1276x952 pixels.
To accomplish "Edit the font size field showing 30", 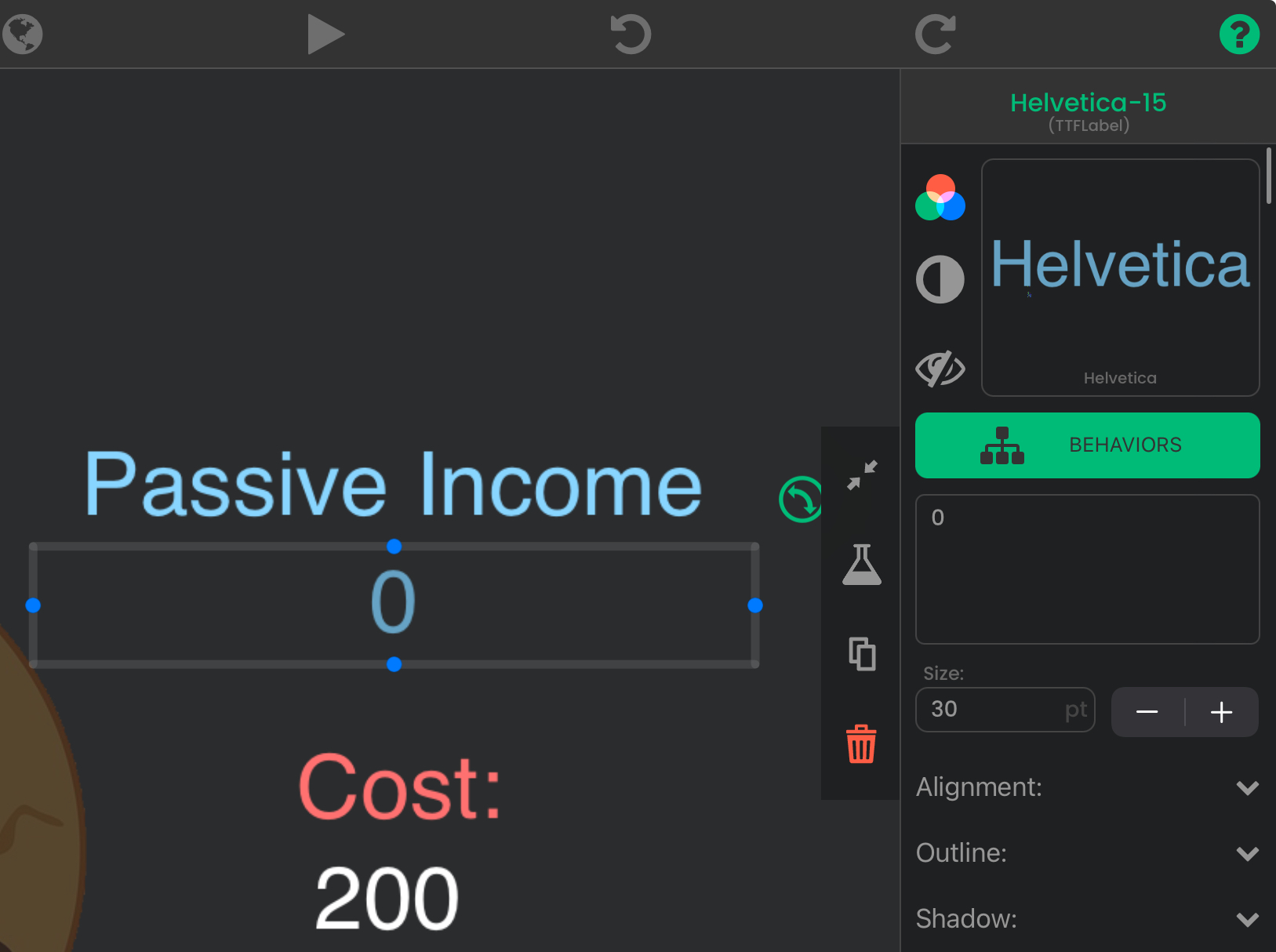I will [x=1005, y=710].
